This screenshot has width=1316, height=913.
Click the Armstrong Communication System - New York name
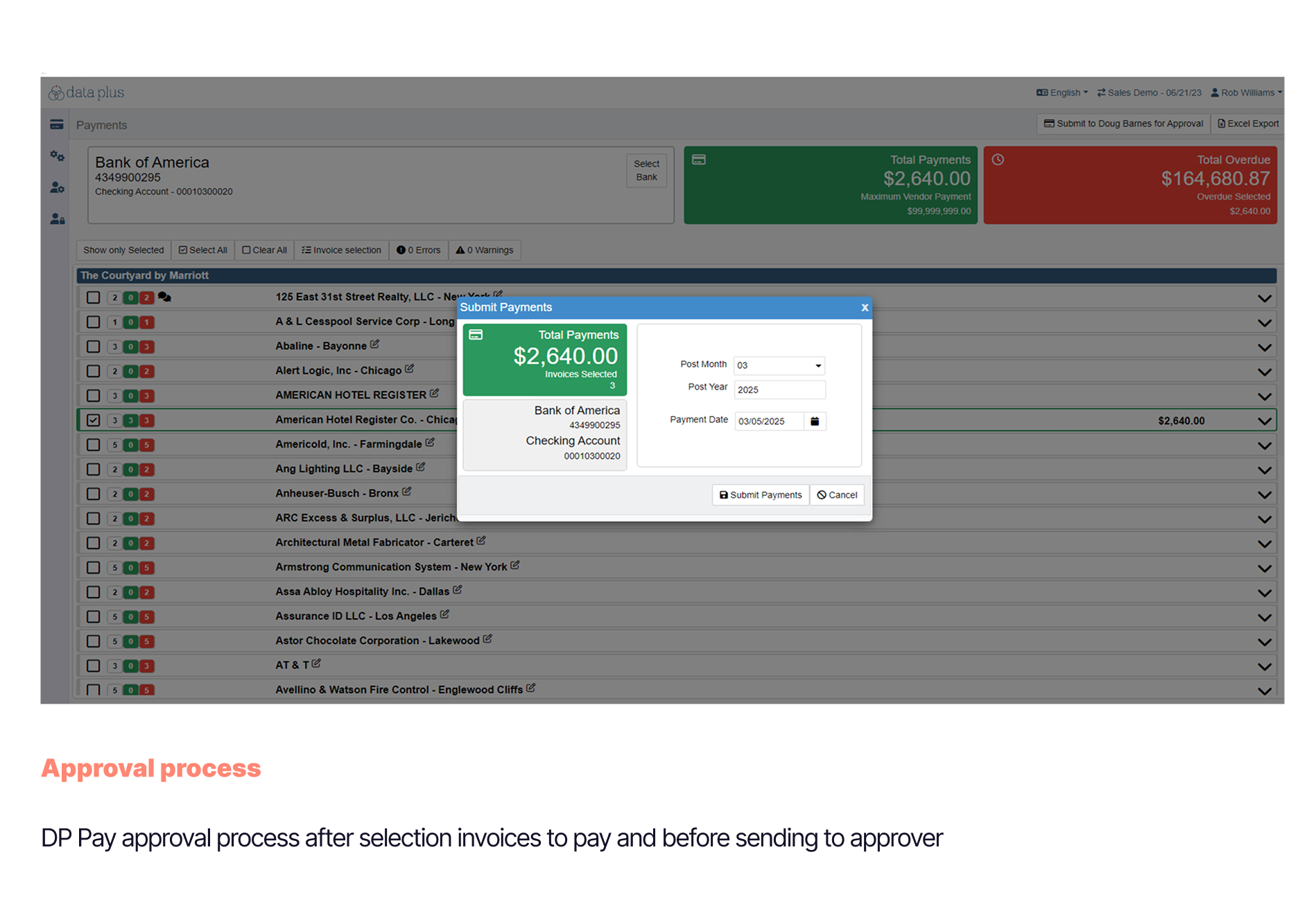[x=391, y=567]
